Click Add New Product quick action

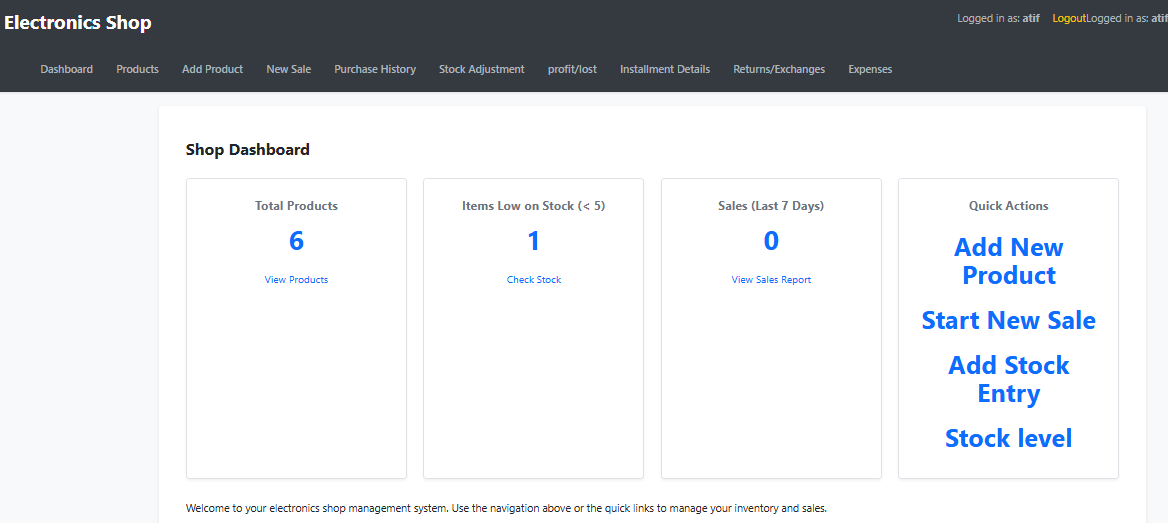pos(1008,261)
